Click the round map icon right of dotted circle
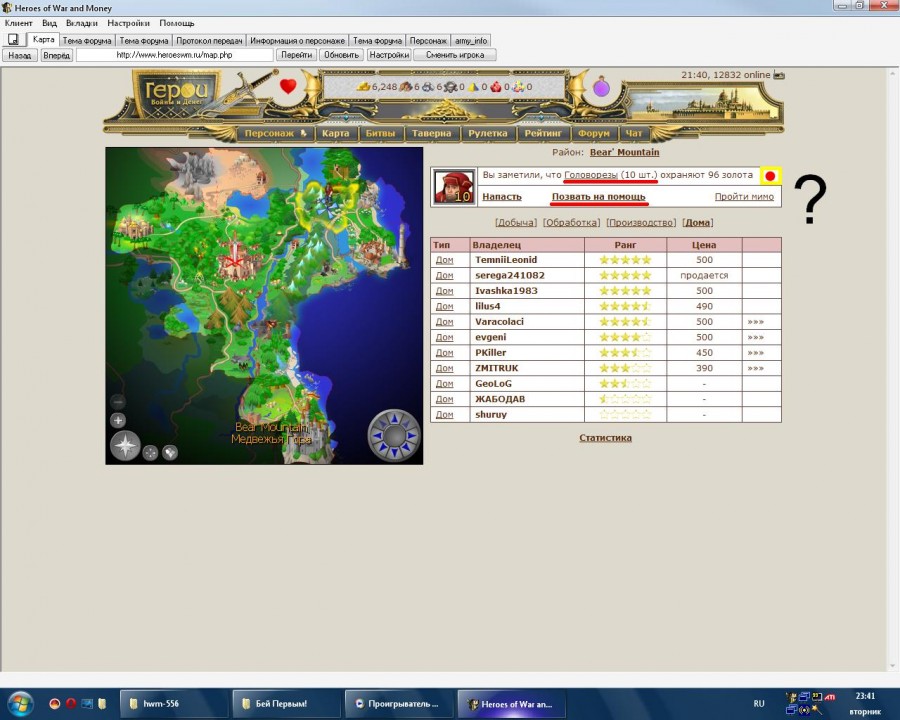Image resolution: width=900 pixels, height=720 pixels. click(170, 452)
